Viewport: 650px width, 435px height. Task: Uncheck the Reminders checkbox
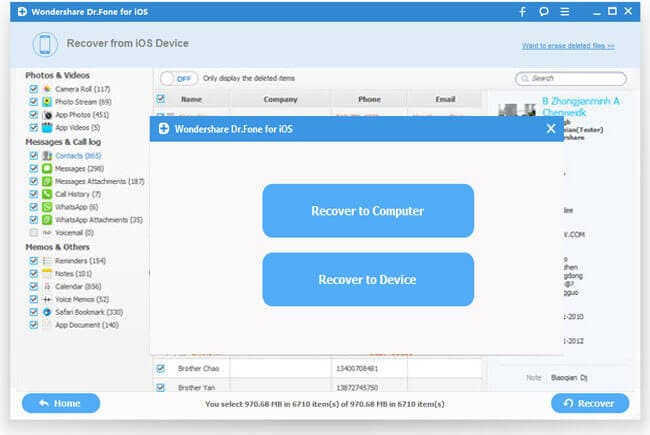pyautogui.click(x=34, y=261)
